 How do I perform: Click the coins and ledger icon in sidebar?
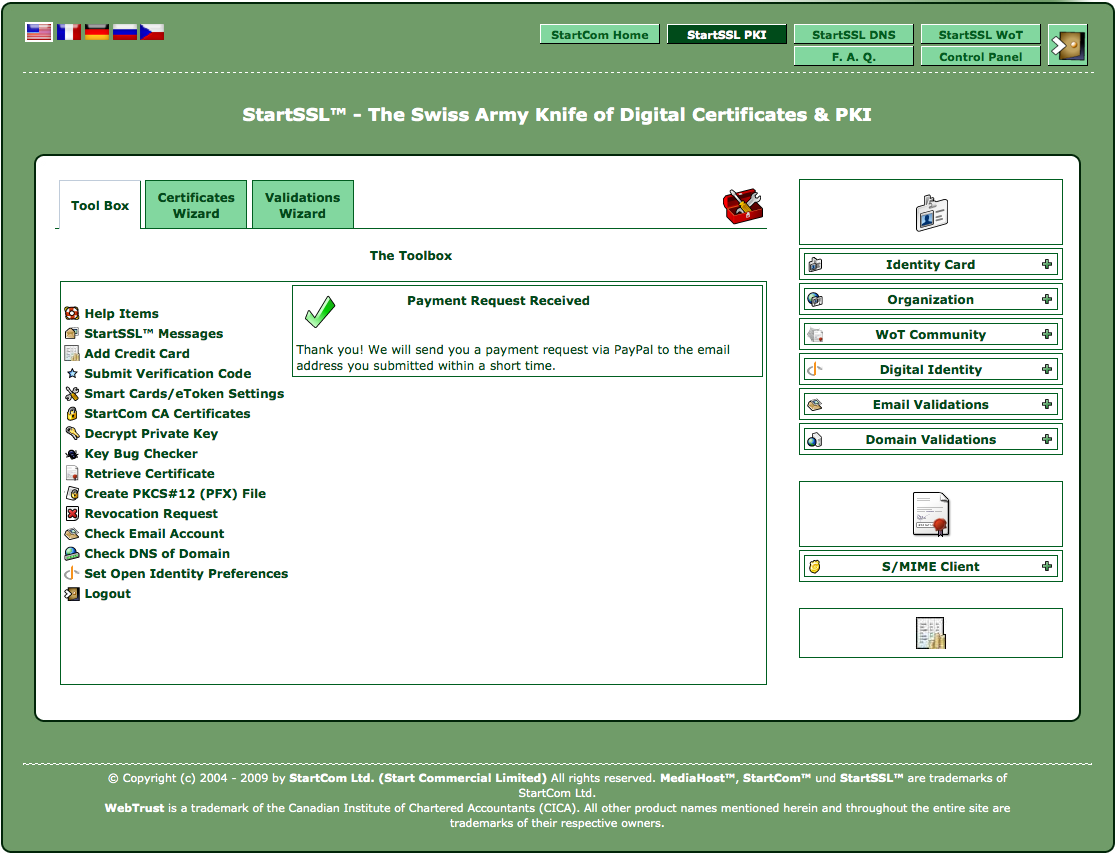pos(931,633)
